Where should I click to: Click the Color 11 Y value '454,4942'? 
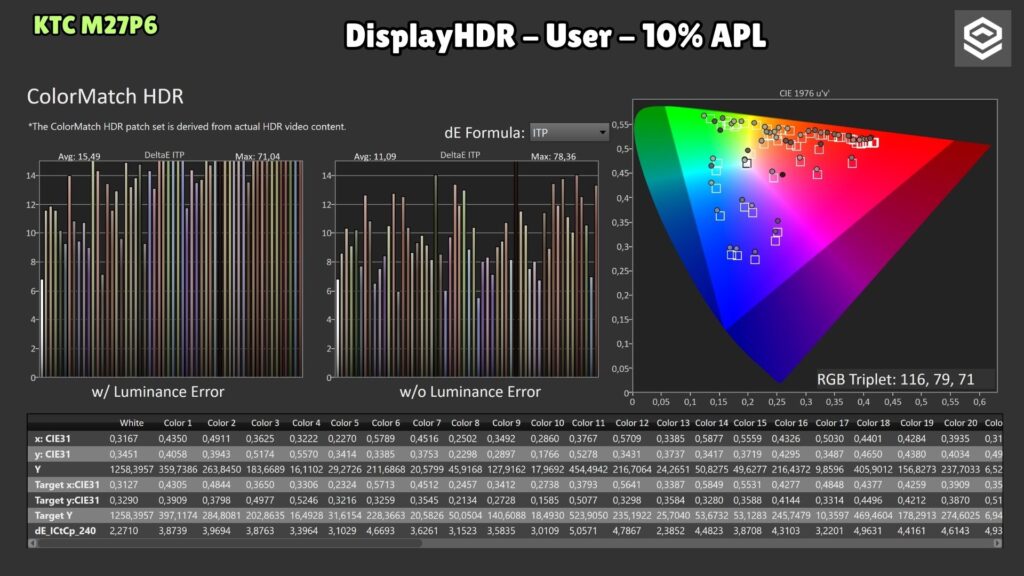tap(588, 470)
